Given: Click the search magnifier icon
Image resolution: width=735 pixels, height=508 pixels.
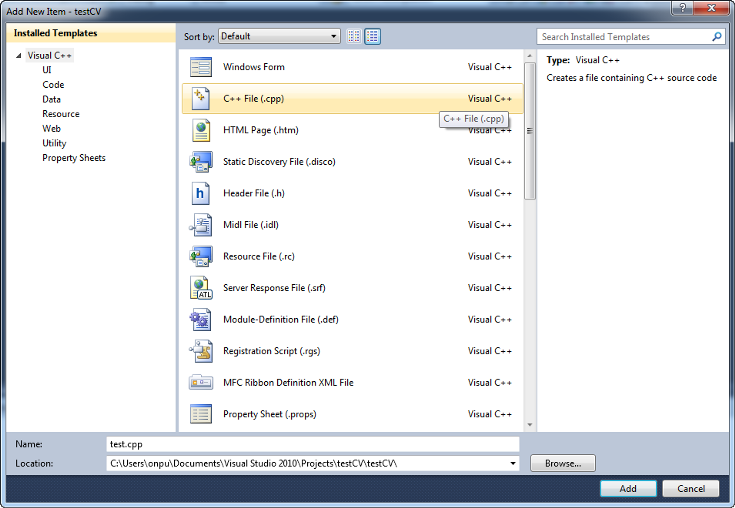Looking at the screenshot, I should click(717, 37).
